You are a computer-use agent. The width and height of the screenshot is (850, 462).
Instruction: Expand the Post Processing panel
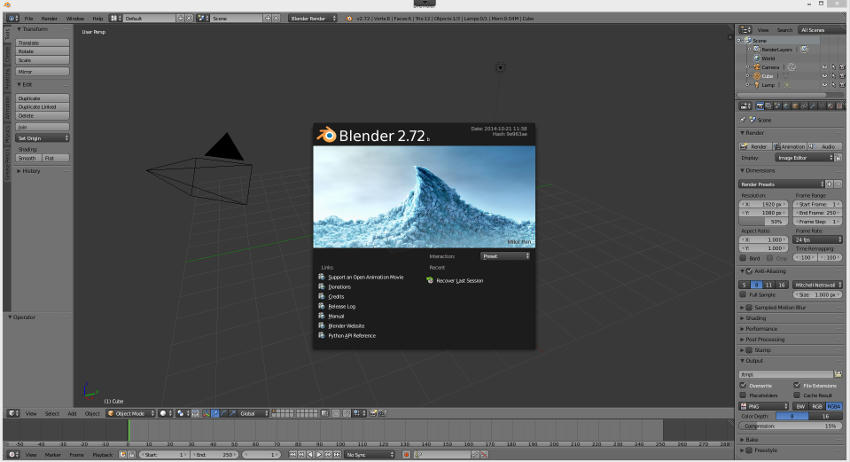click(x=764, y=339)
